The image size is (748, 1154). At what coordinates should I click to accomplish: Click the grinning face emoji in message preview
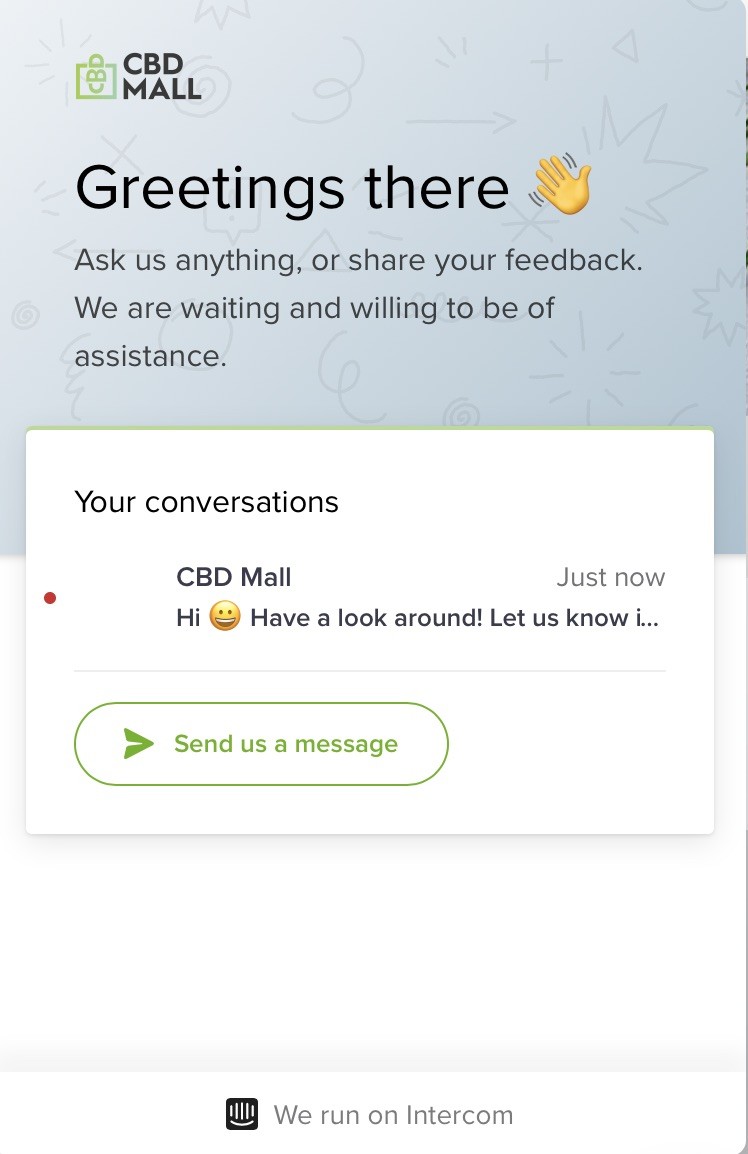[x=225, y=617]
